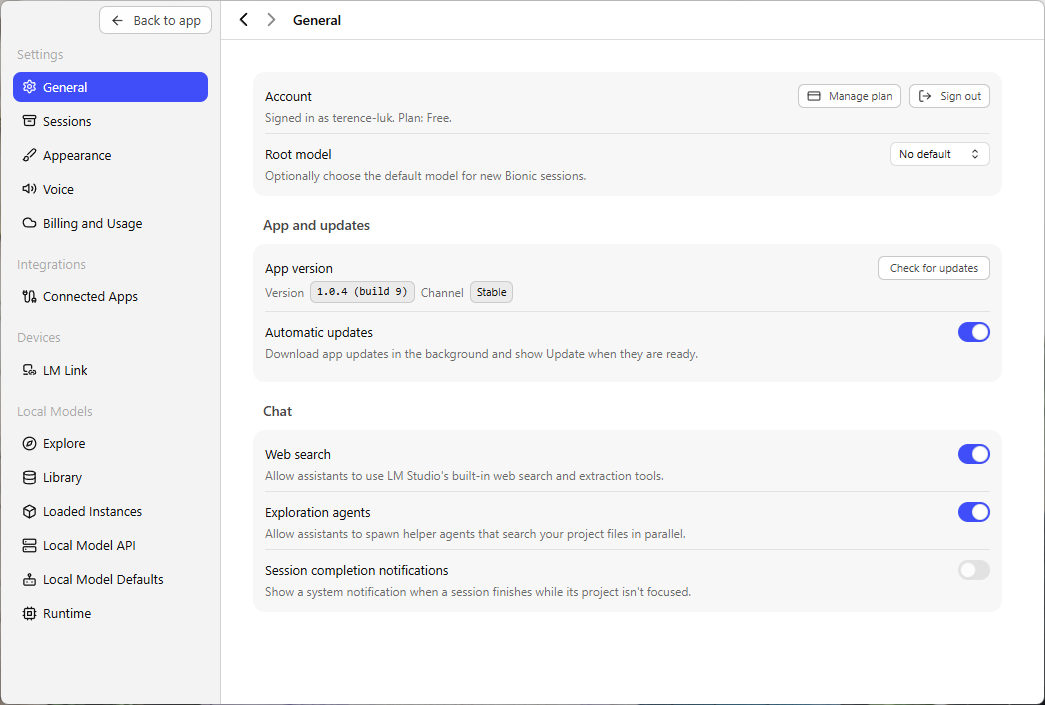The height and width of the screenshot is (705, 1045).
Task: Enable Session completion notifications toggle
Action: 974,570
